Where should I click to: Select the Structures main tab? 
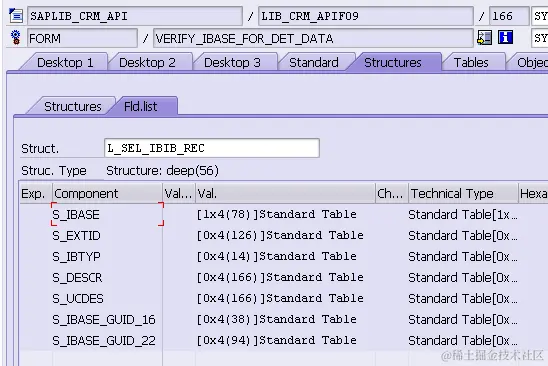(x=393, y=63)
